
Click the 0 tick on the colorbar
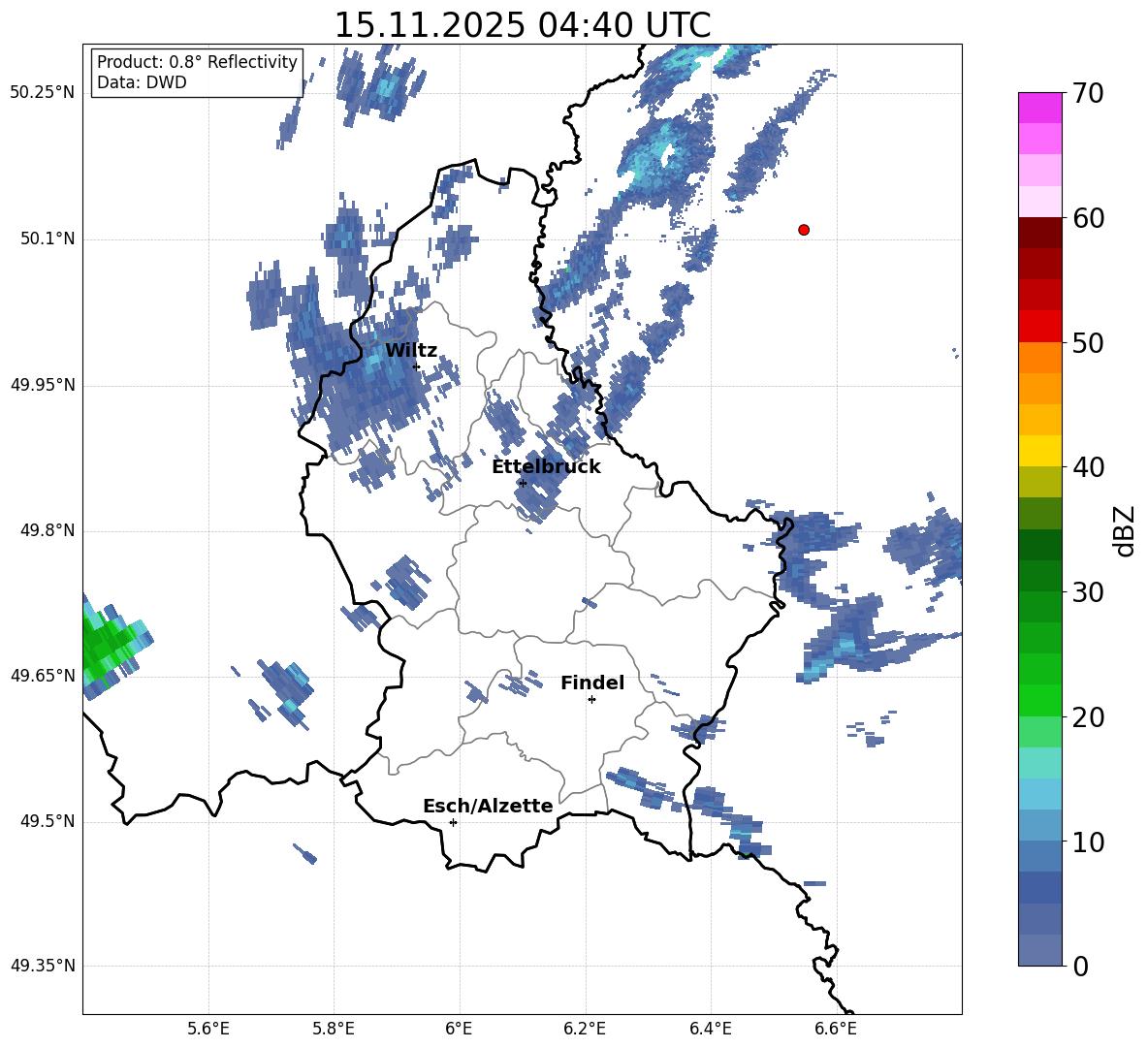click(x=1081, y=966)
